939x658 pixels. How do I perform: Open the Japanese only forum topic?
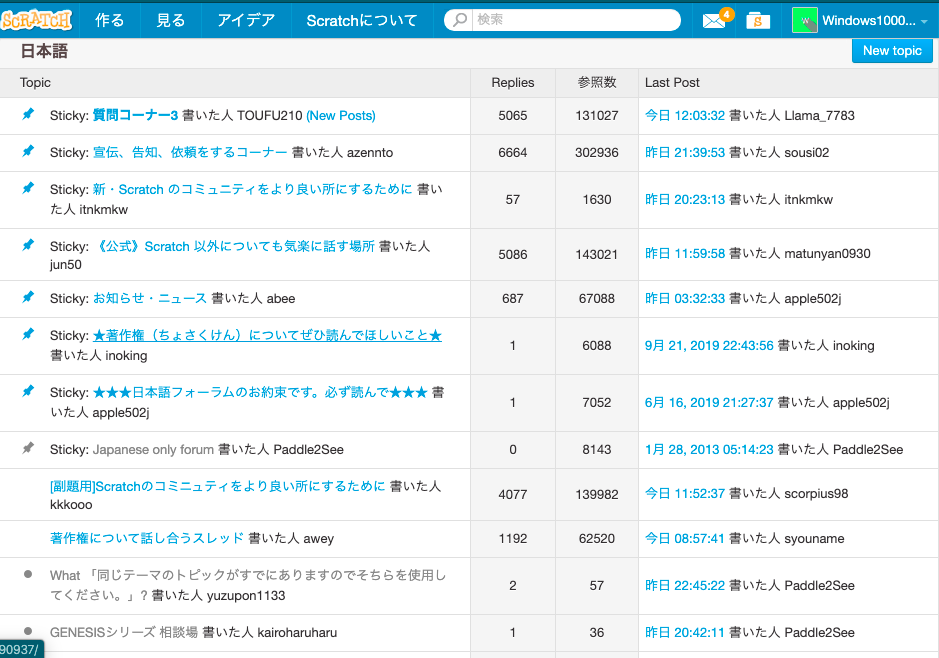pos(153,450)
